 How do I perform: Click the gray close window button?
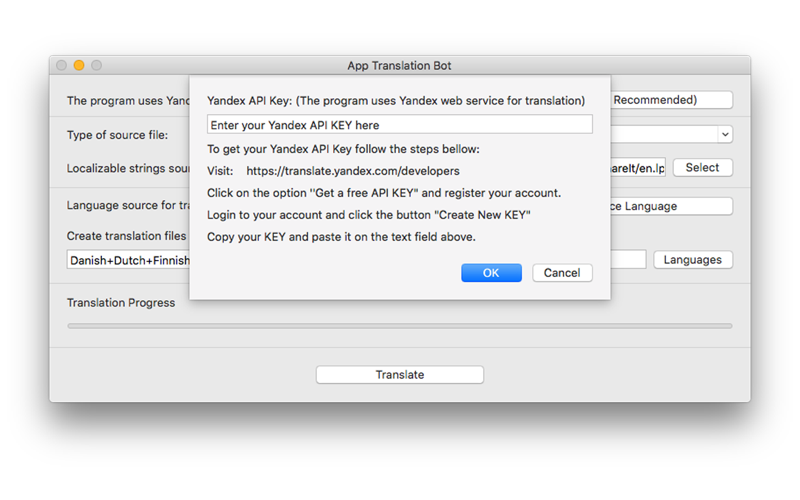tap(62, 65)
